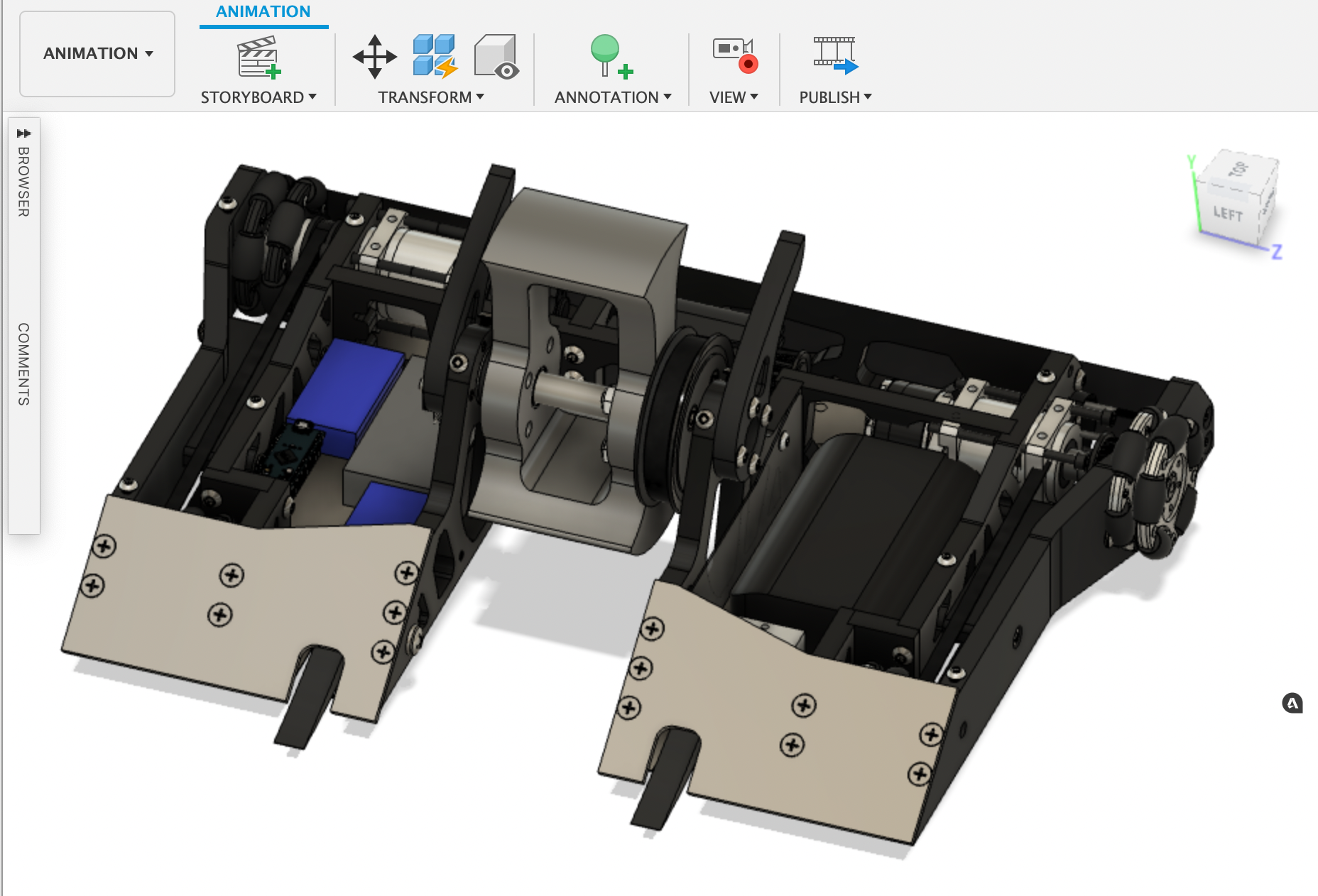Click the Autodesk assistant icon

click(1292, 703)
